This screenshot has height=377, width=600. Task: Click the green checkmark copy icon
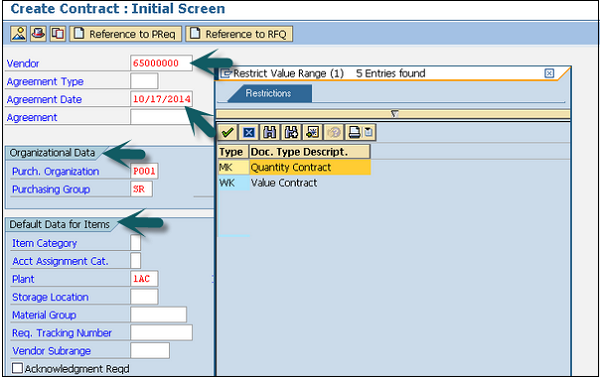[x=228, y=132]
